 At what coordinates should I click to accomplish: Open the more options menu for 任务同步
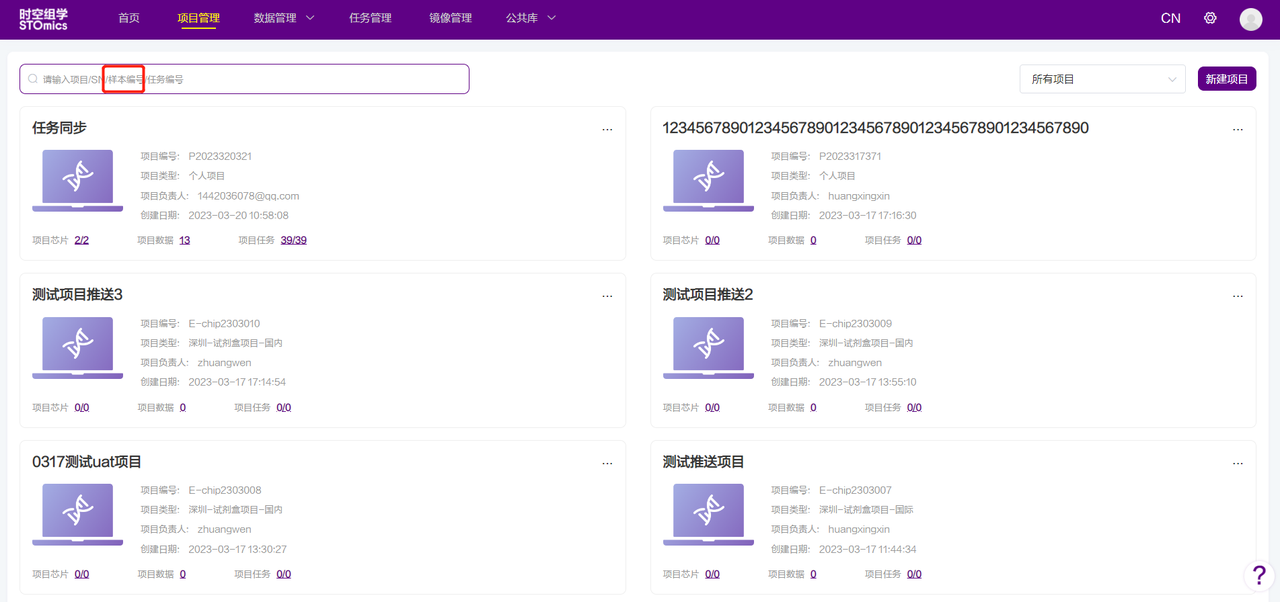coord(607,130)
